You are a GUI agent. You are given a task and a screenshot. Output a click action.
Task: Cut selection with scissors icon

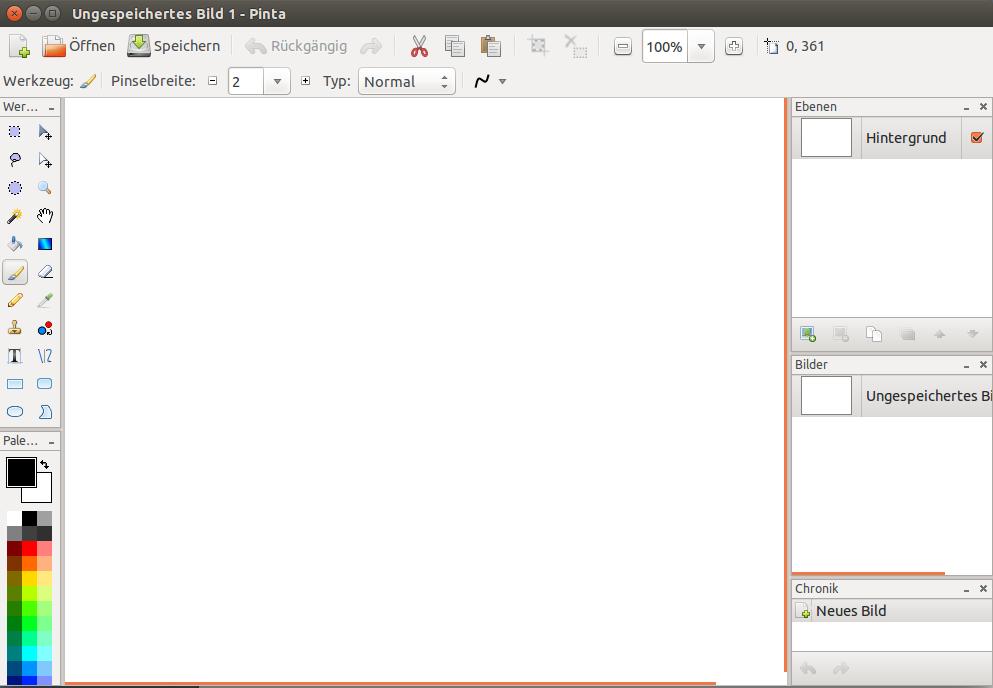tap(419, 46)
